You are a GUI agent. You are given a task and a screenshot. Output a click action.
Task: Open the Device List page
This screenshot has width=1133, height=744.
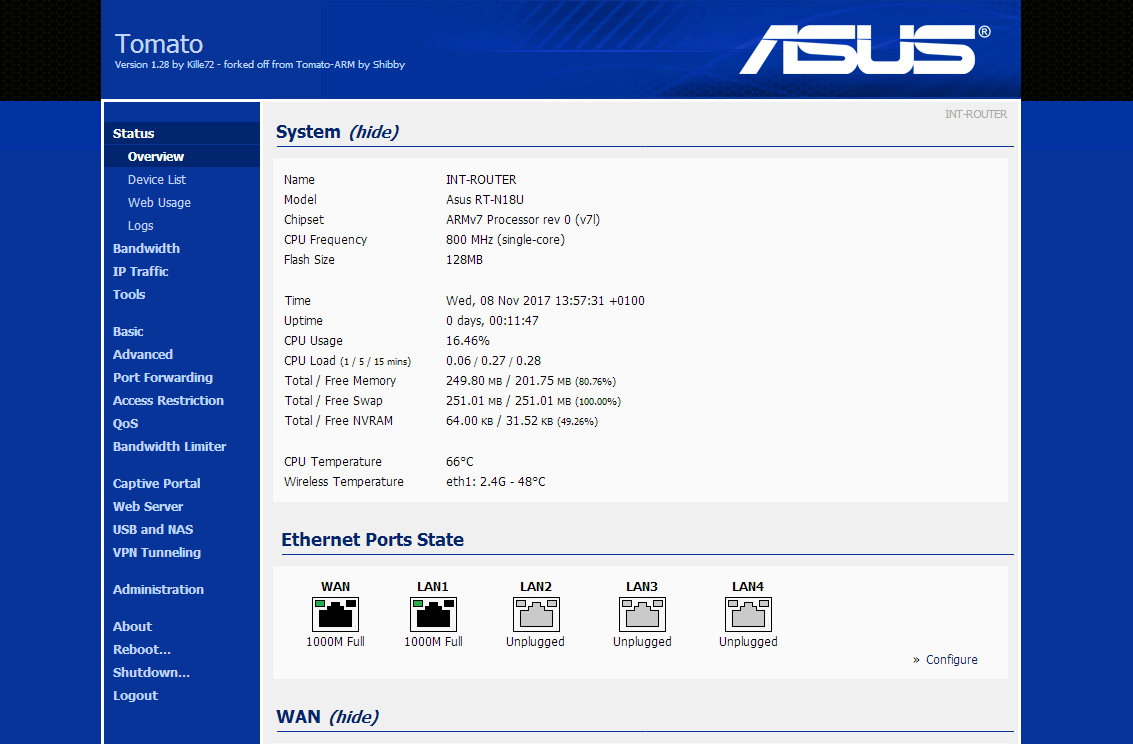point(157,180)
